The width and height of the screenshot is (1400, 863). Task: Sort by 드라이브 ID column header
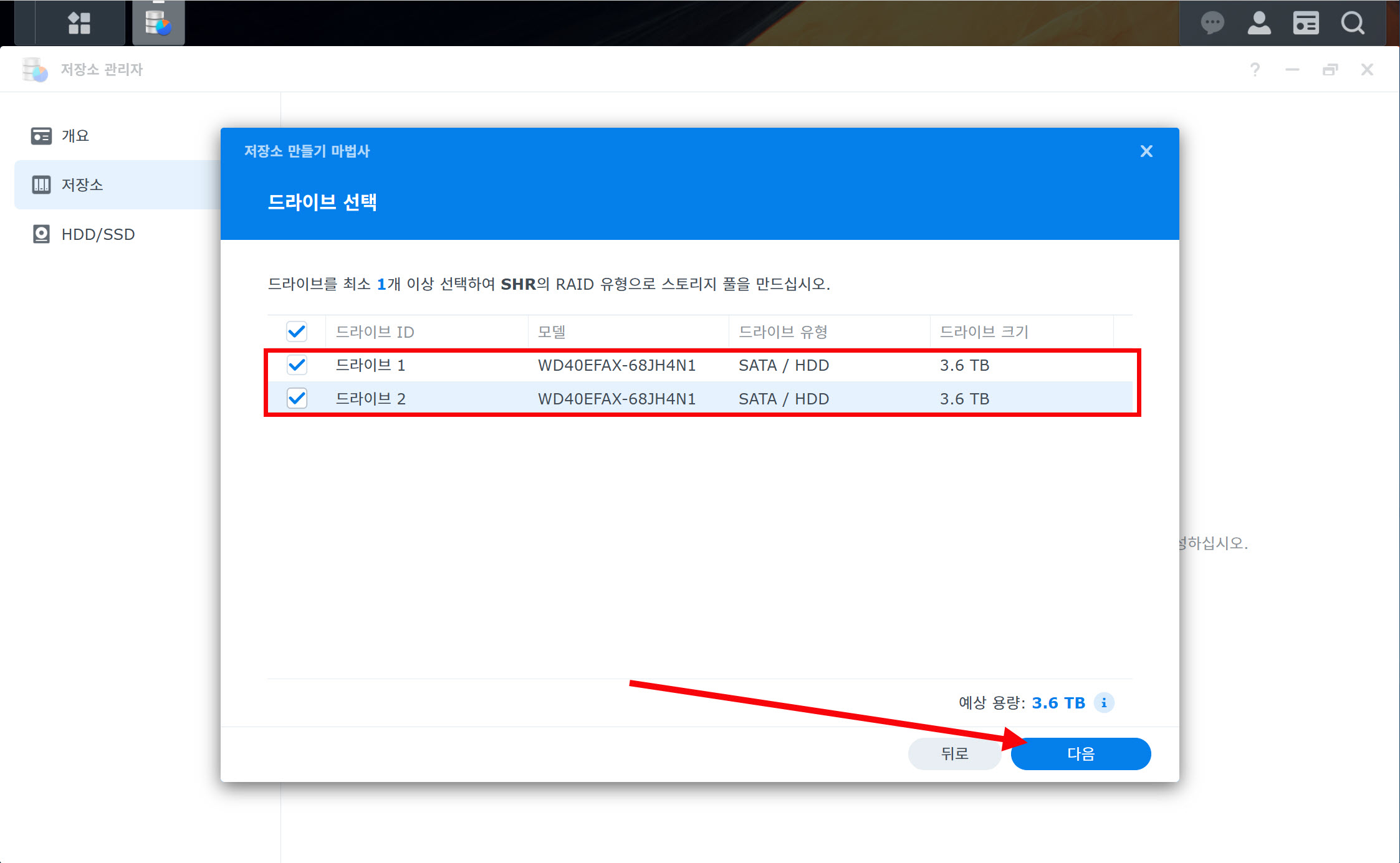click(375, 332)
